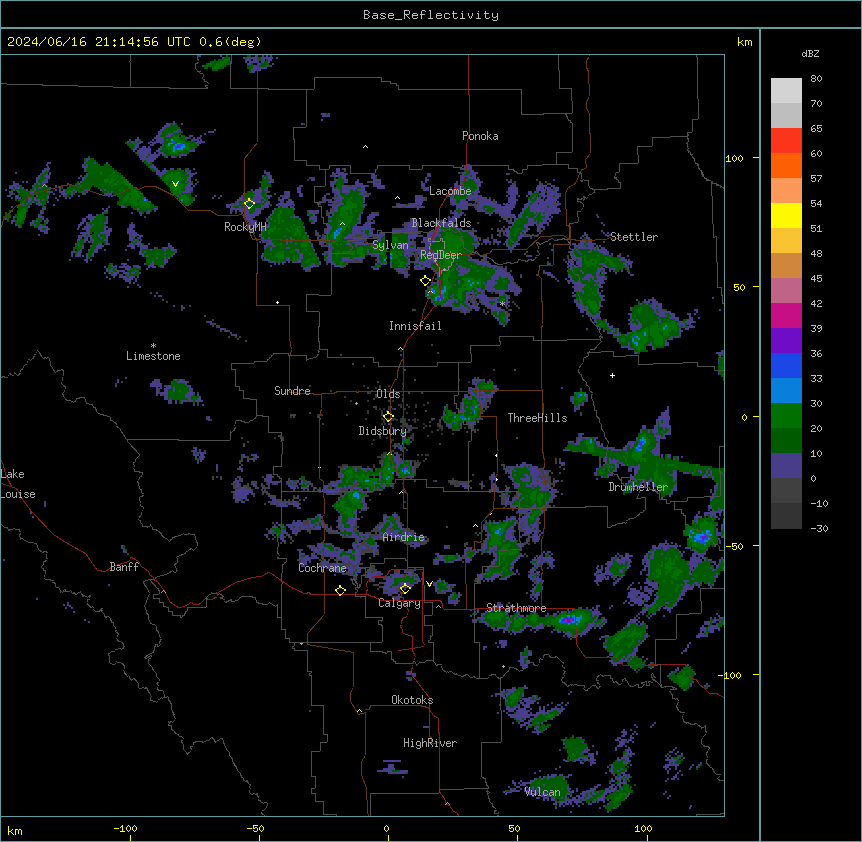Click the Olds label
Image resolution: width=862 pixels, height=842 pixels.
pos(388,394)
